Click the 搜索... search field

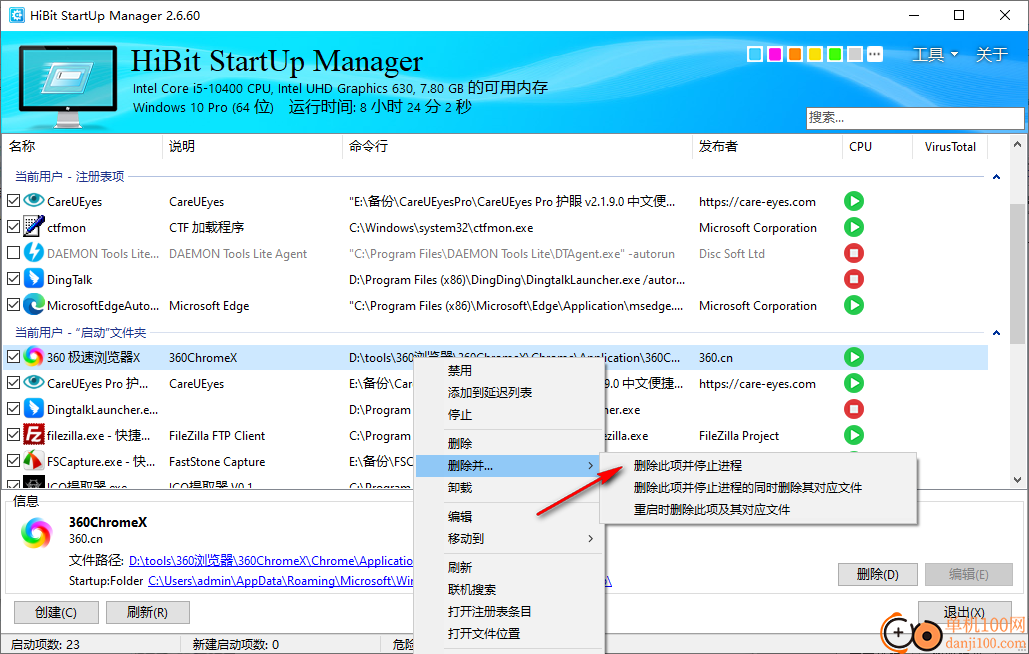[914, 118]
